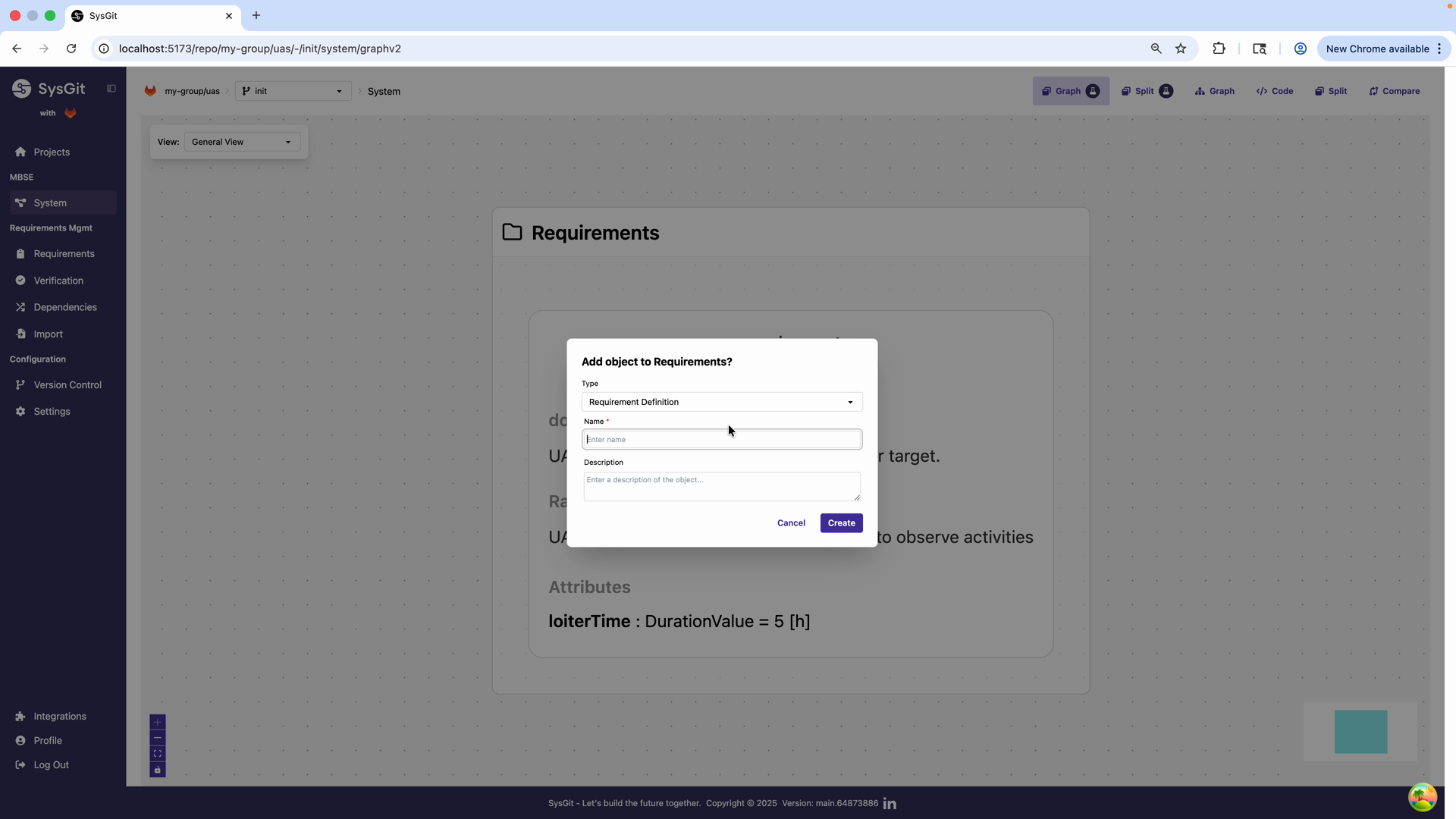Switch to the Compare view

(x=1394, y=91)
